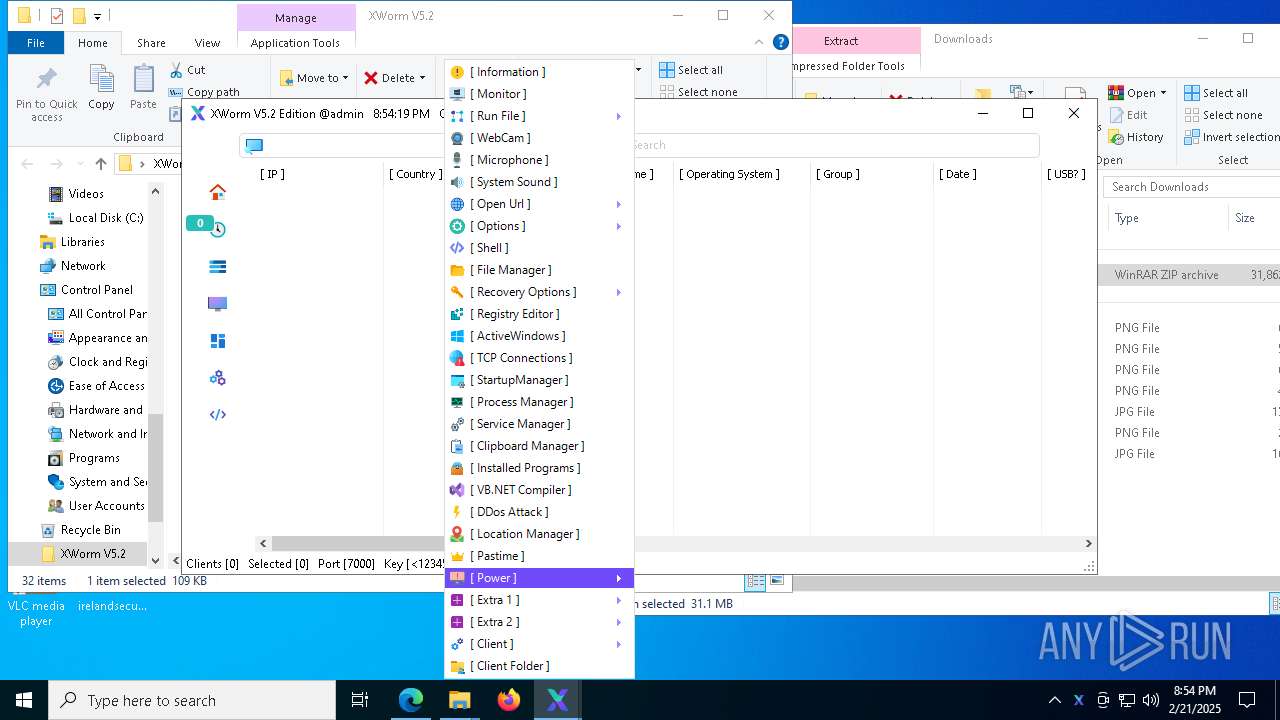Switch to the details view in the Explorer status bar
Viewport: 1280px width, 720px height.
point(756,581)
